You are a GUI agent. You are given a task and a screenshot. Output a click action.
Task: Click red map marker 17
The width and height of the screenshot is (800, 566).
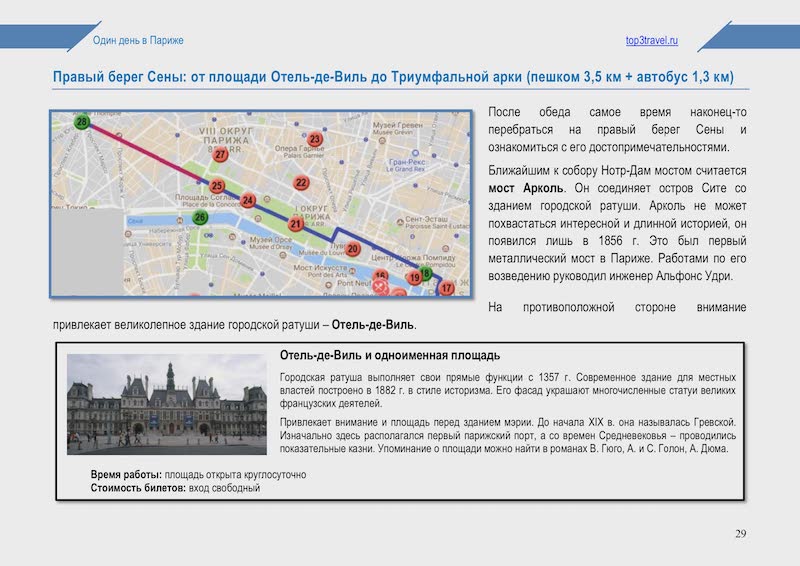(x=446, y=288)
